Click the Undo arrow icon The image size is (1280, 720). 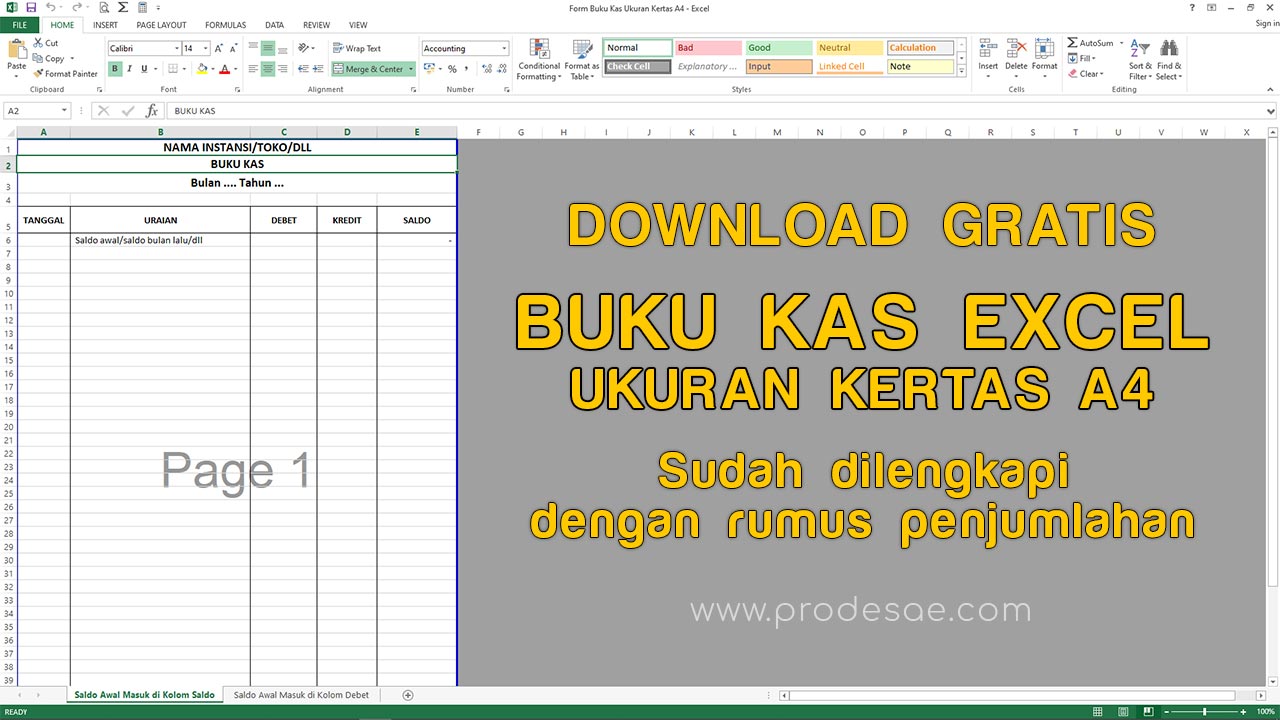pyautogui.click(x=51, y=7)
